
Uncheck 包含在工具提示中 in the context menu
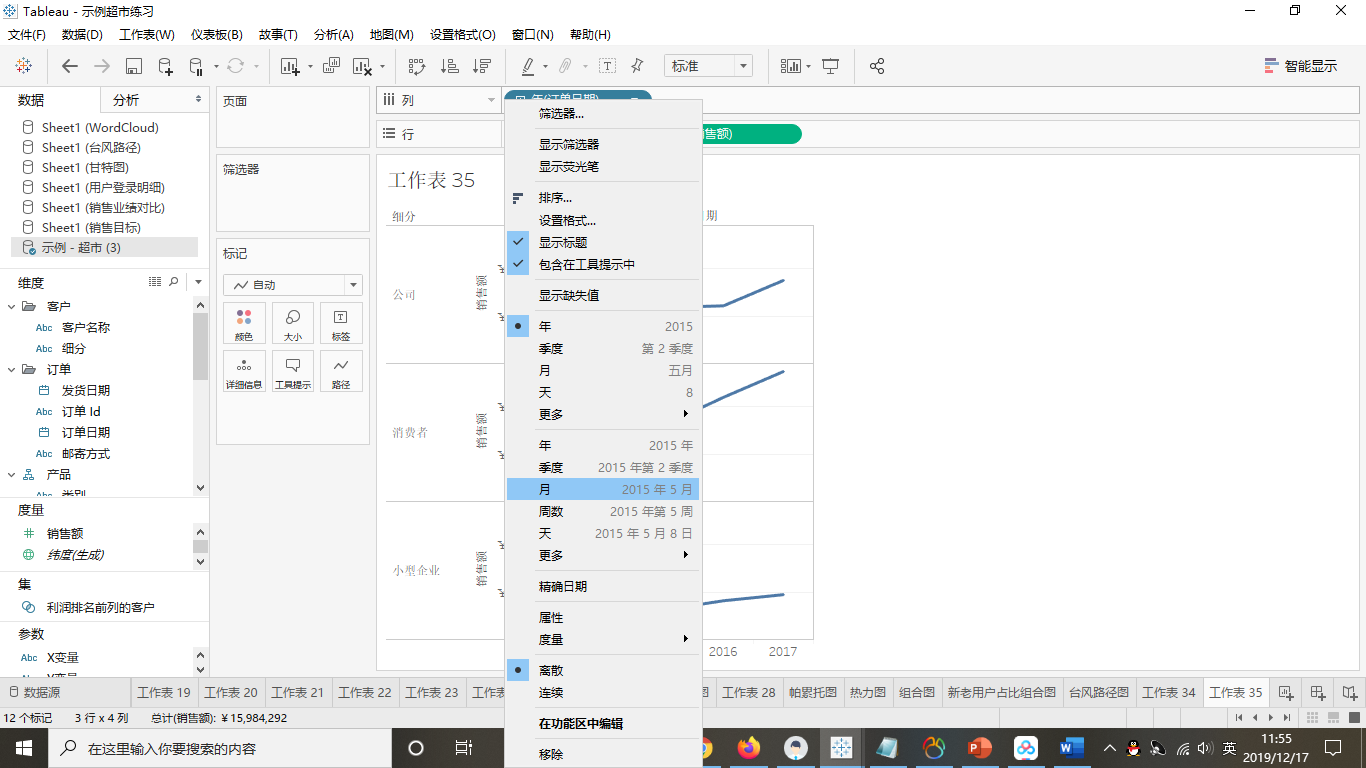[603, 265]
